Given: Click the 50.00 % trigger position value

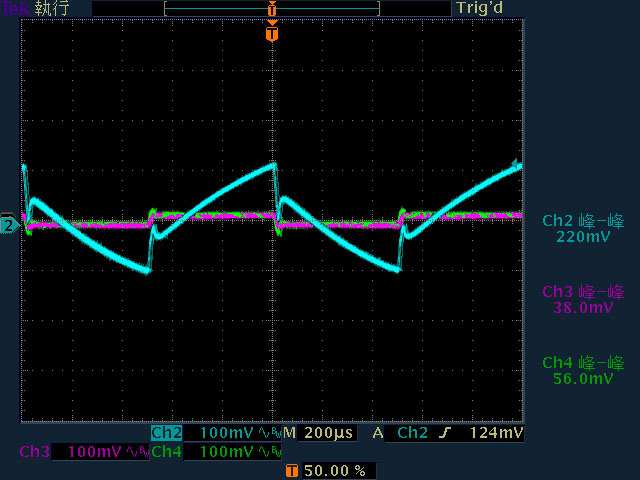Looking at the screenshot, I should click(x=335, y=471).
